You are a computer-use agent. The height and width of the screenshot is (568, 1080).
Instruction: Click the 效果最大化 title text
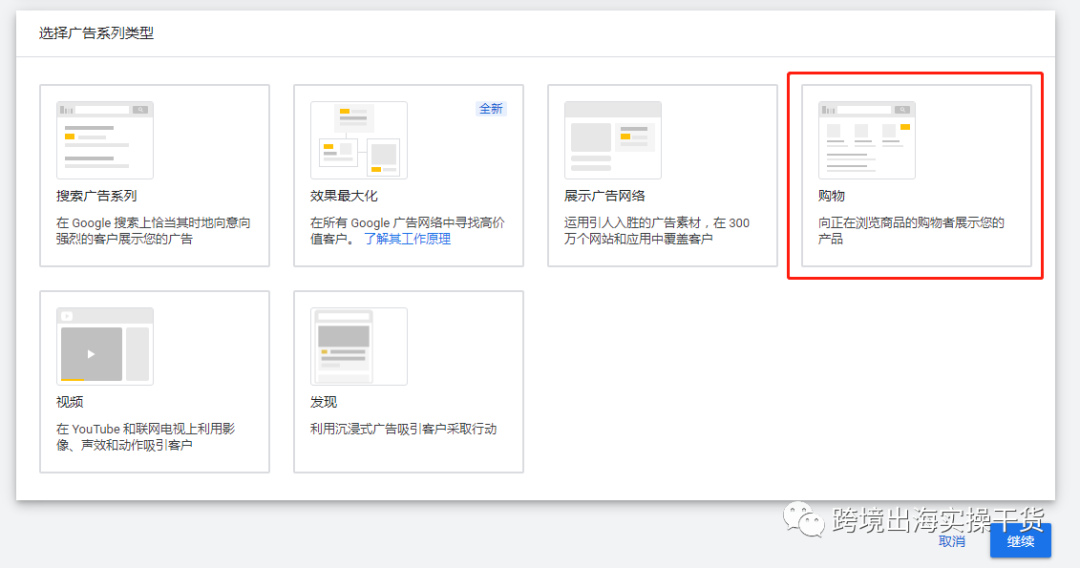tap(344, 196)
